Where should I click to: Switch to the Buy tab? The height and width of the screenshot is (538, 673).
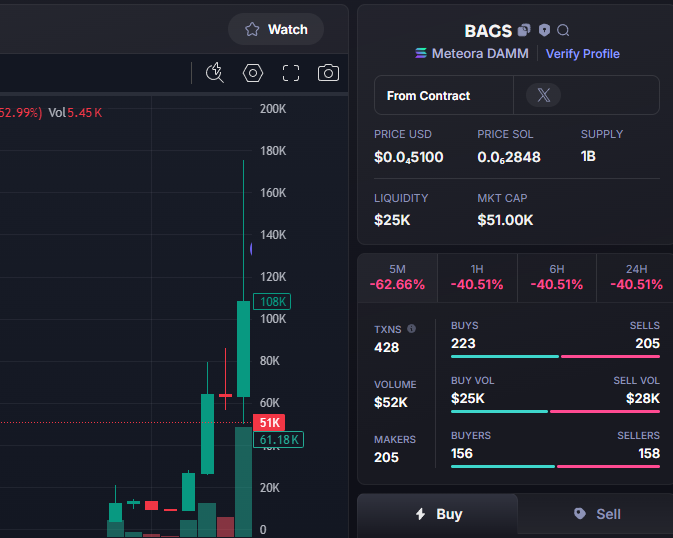438,514
